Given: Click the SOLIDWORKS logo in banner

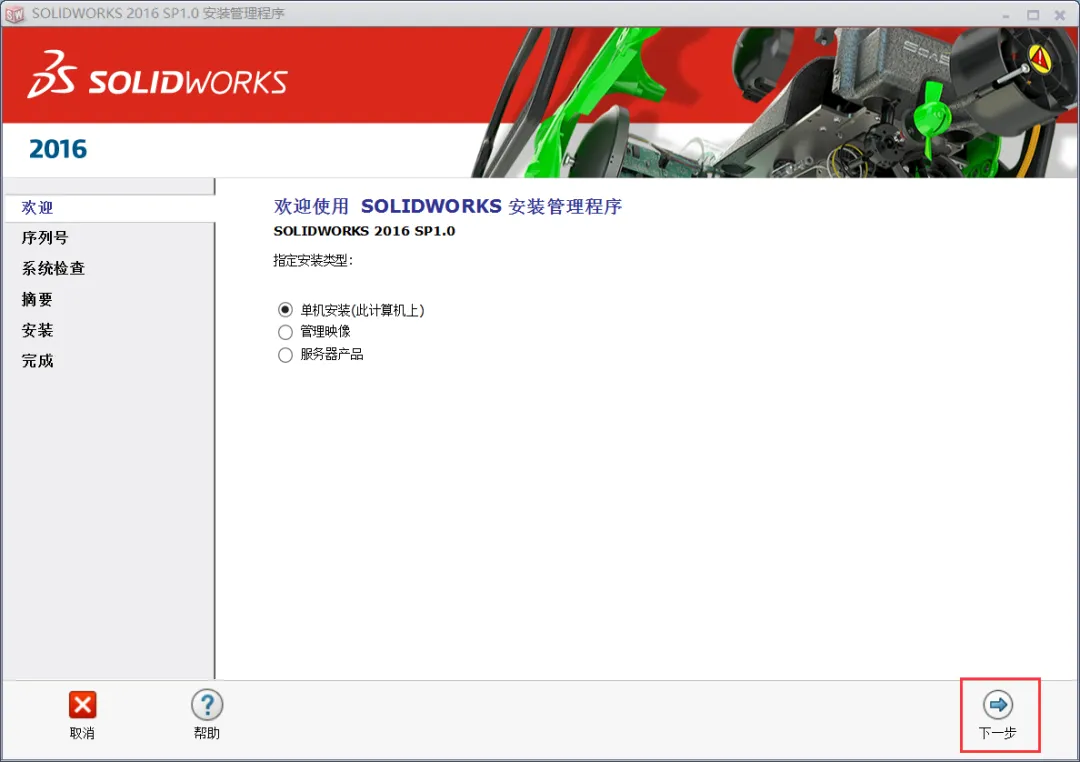Looking at the screenshot, I should [157, 74].
